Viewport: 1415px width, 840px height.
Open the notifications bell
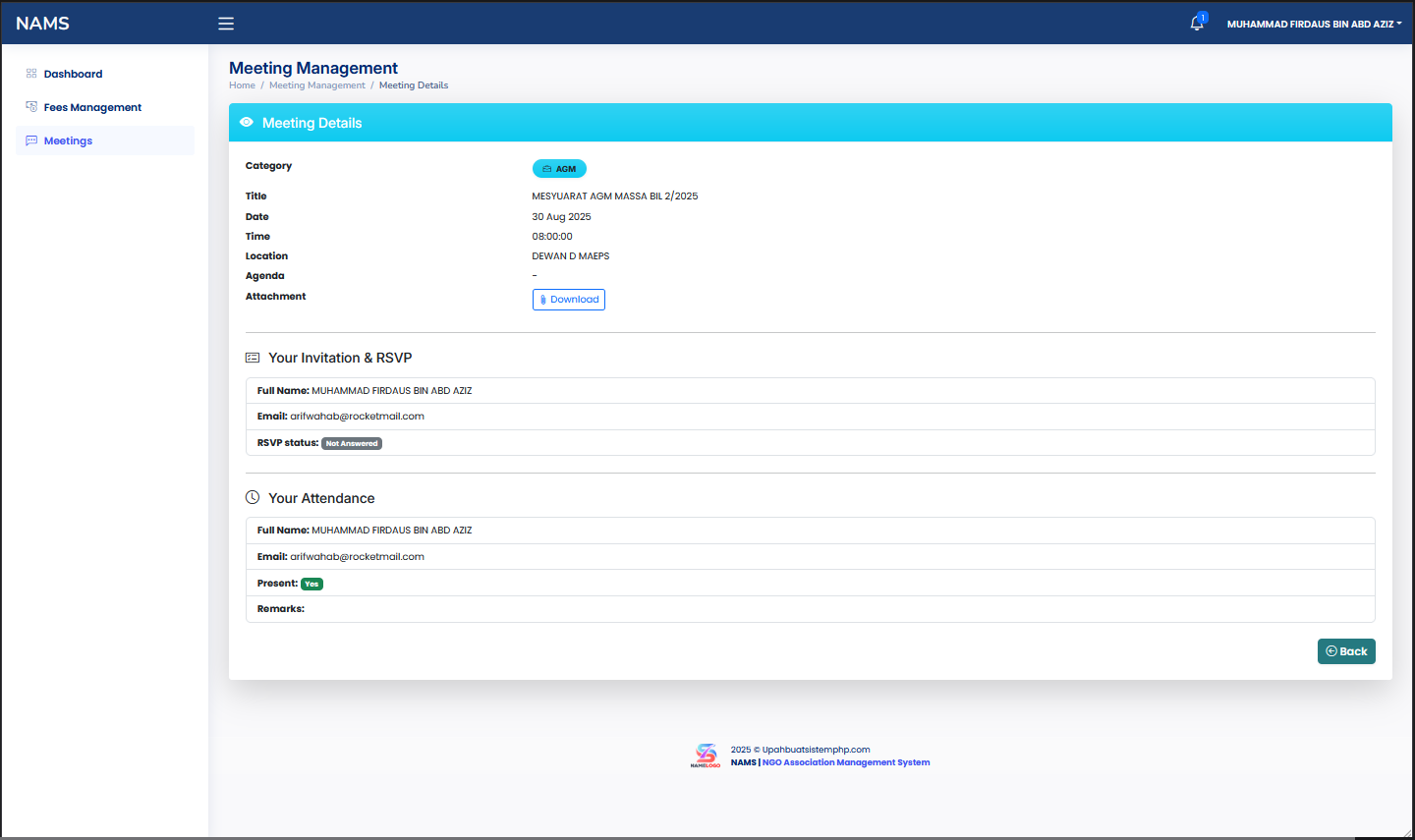tap(1197, 23)
